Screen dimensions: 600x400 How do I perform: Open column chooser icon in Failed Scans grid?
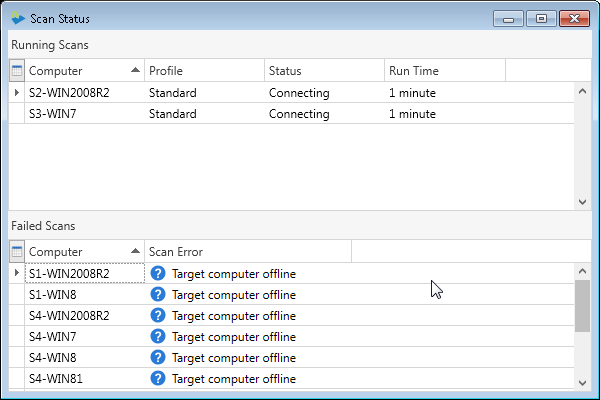point(17,251)
